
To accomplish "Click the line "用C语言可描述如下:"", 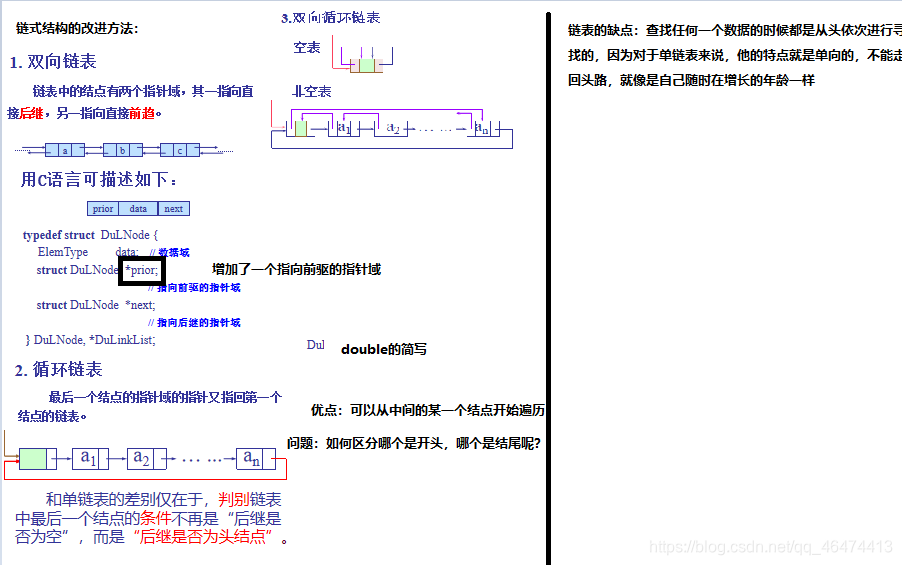I will point(98,180).
